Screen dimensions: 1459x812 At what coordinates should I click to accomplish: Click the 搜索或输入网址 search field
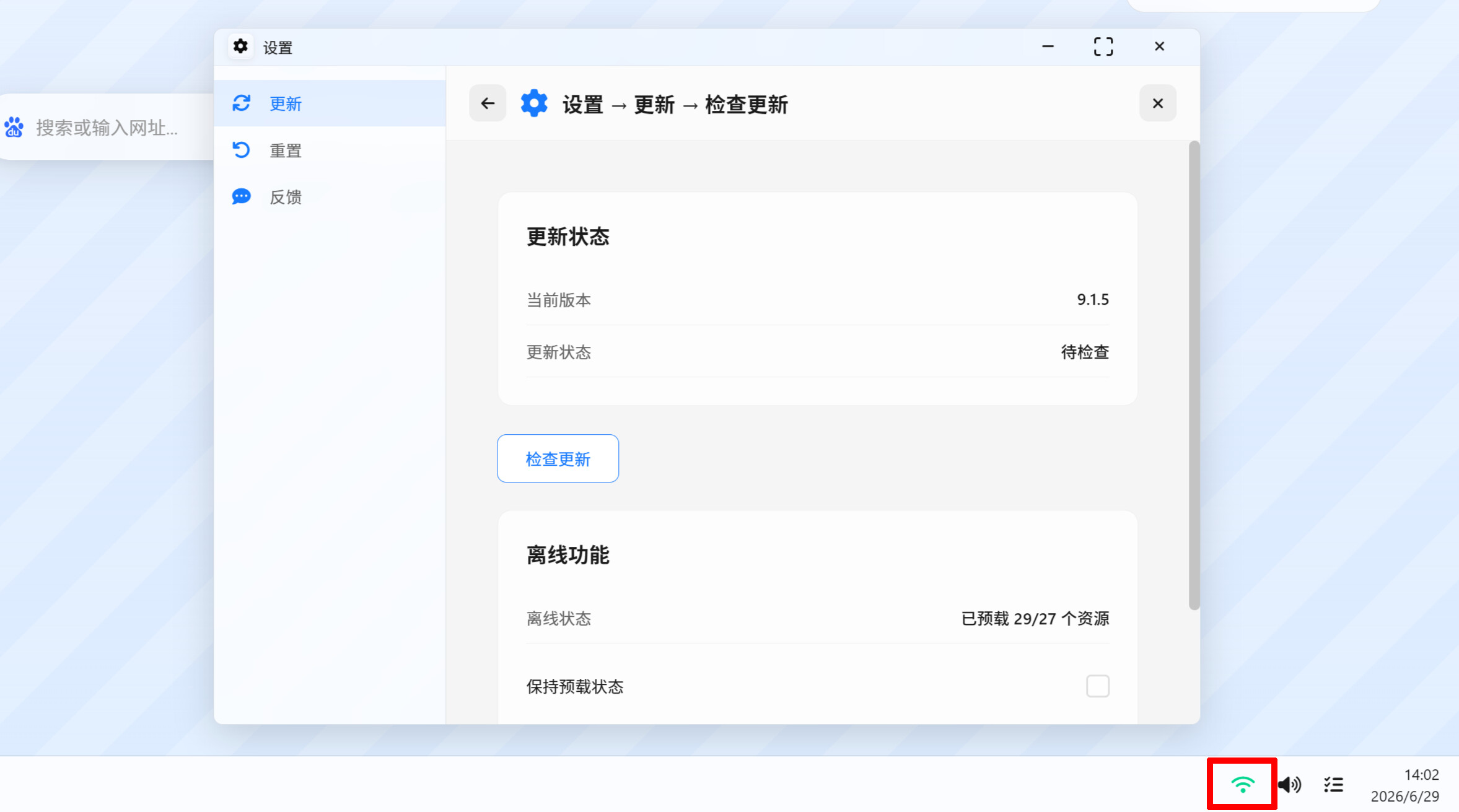[x=107, y=128]
